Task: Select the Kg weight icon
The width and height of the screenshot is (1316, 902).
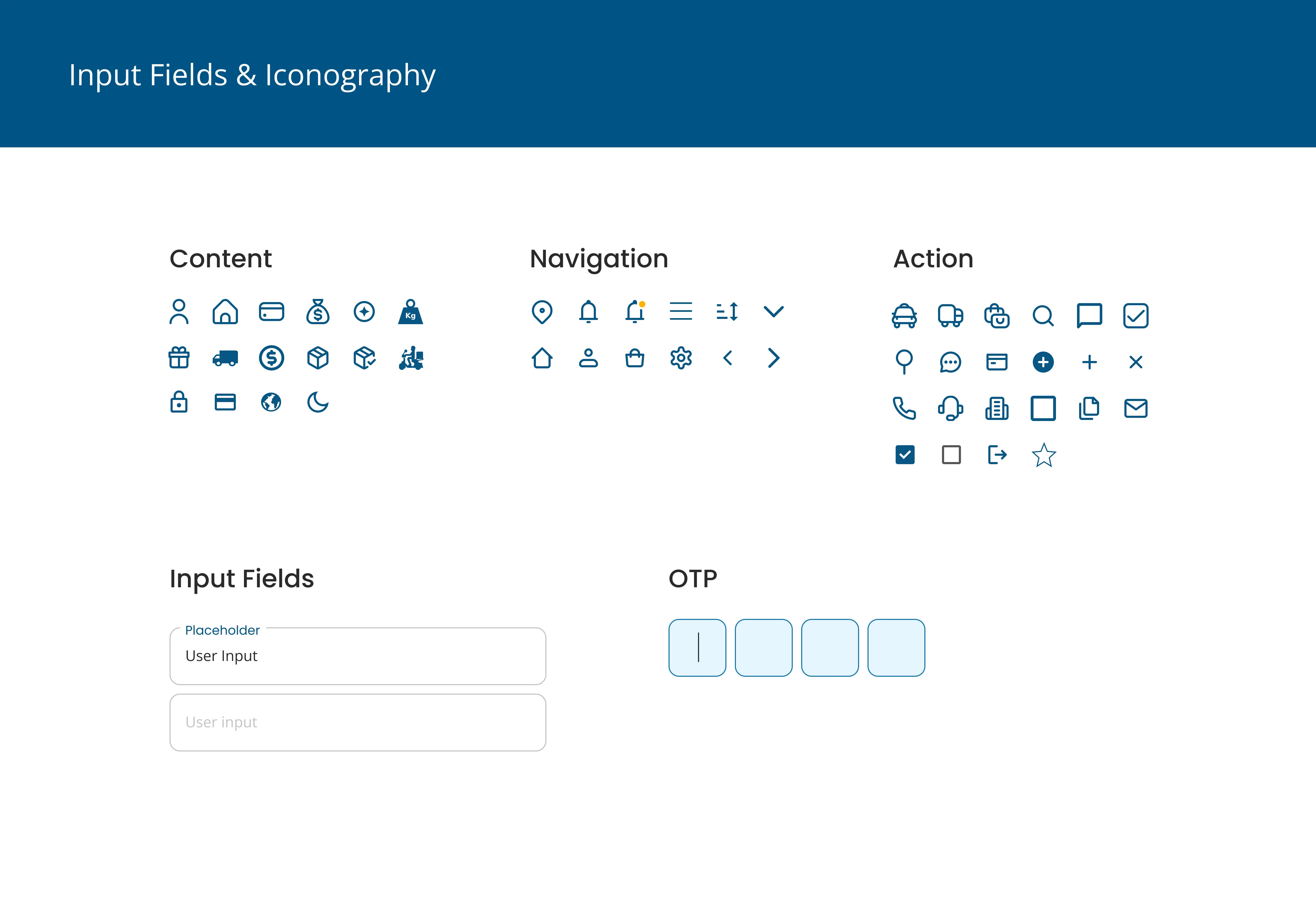Action: coord(411,312)
